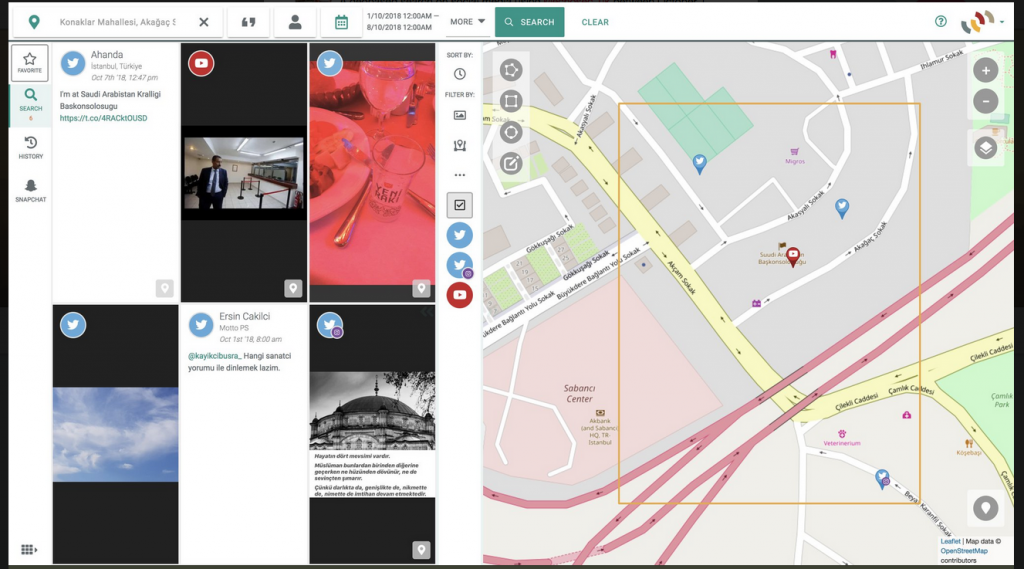This screenshot has height=569, width=1024.
Task: Clear the Konaklar Mahallesi location text
Action: (x=204, y=22)
